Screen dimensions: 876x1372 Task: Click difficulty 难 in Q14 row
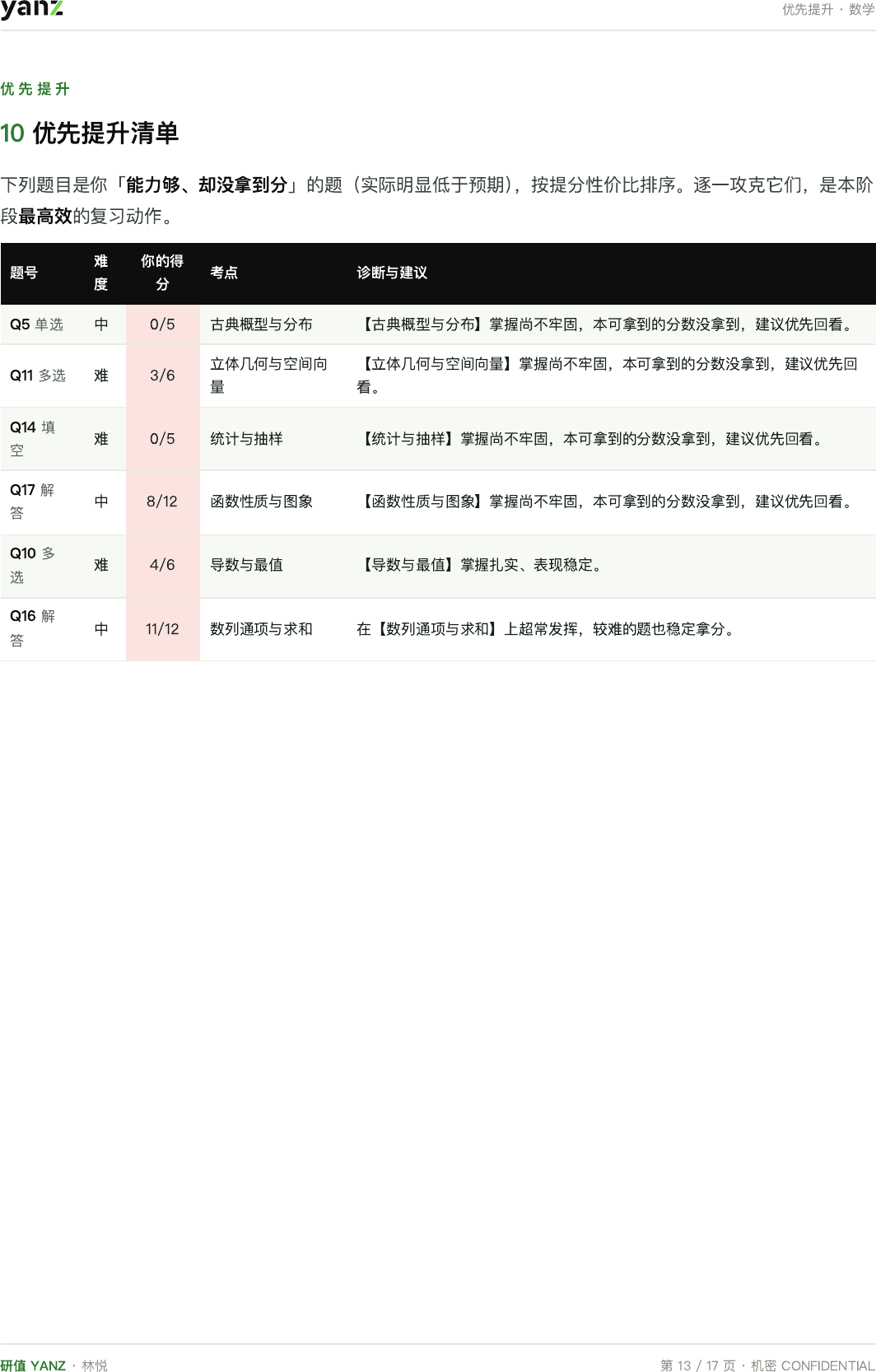click(101, 439)
